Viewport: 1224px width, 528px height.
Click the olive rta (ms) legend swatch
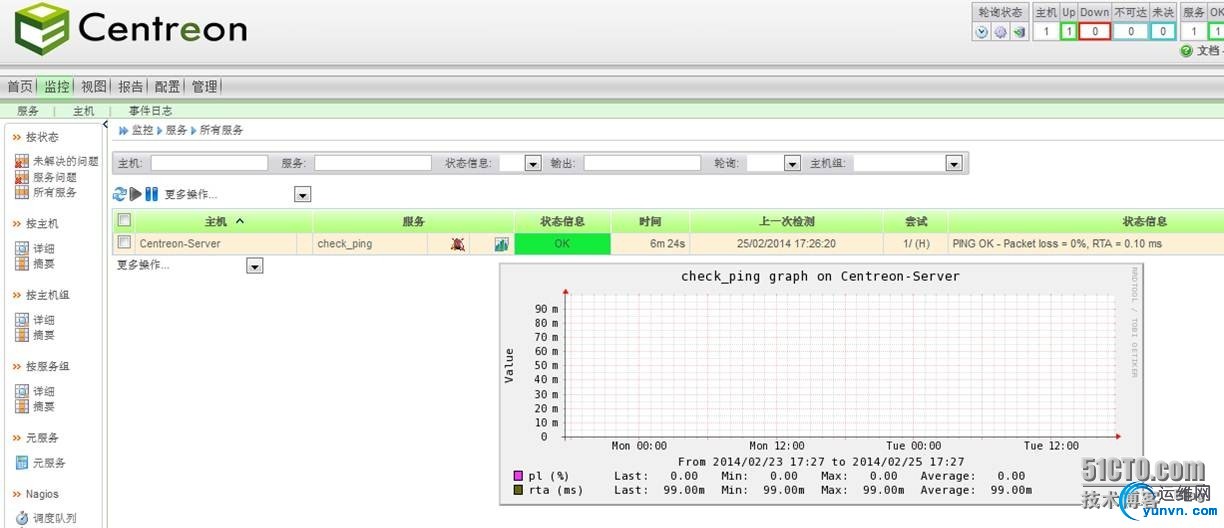point(518,490)
